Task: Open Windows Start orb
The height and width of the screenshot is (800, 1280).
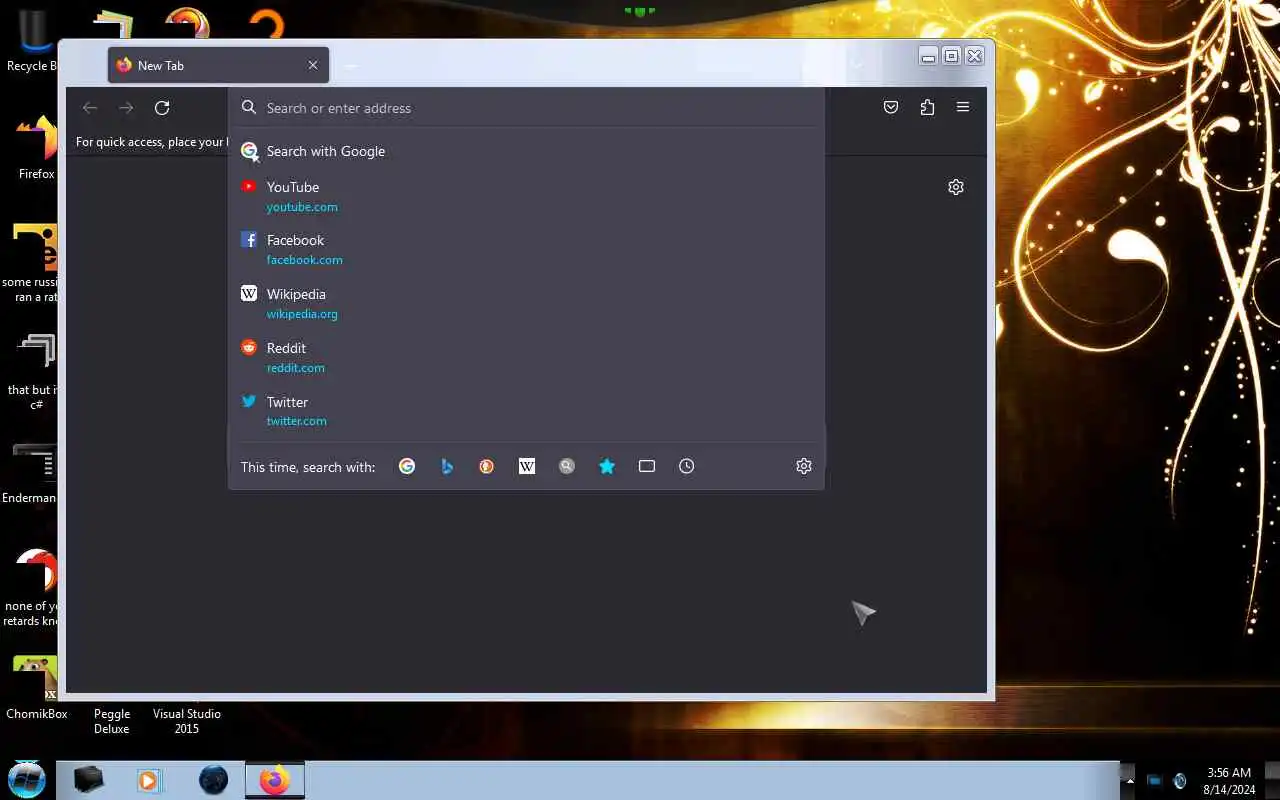Action: click(x=27, y=779)
